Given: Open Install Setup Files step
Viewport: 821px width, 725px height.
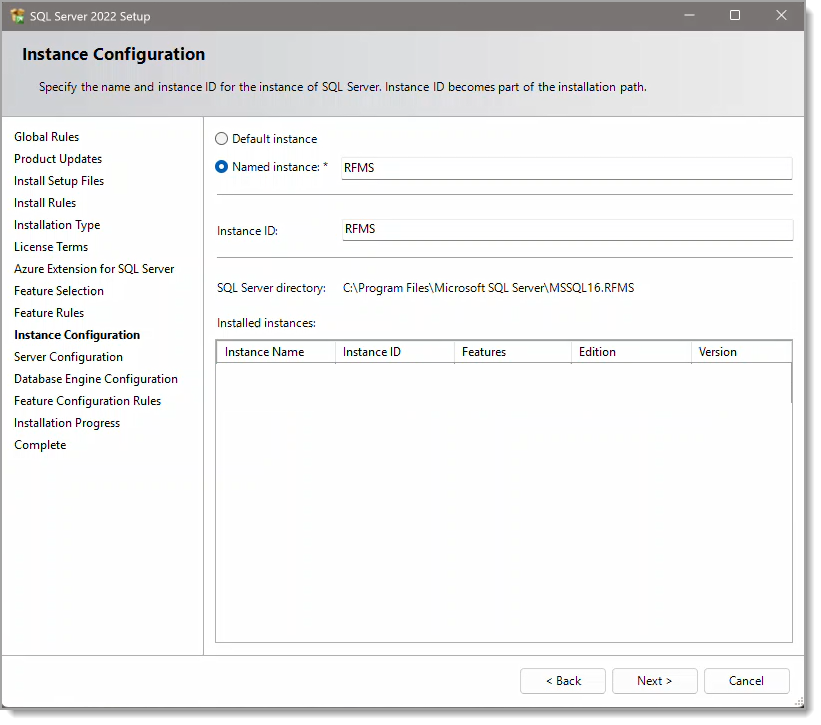Looking at the screenshot, I should (x=59, y=181).
